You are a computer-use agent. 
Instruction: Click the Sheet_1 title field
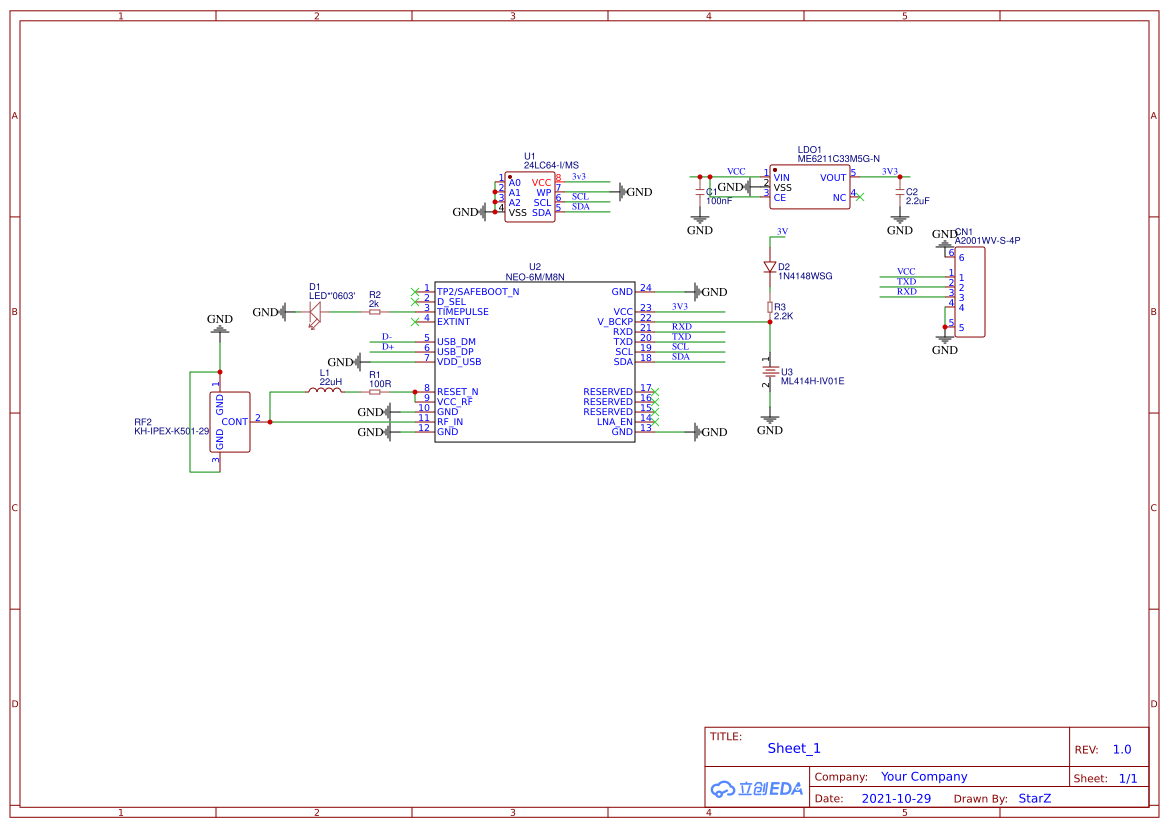click(x=794, y=748)
